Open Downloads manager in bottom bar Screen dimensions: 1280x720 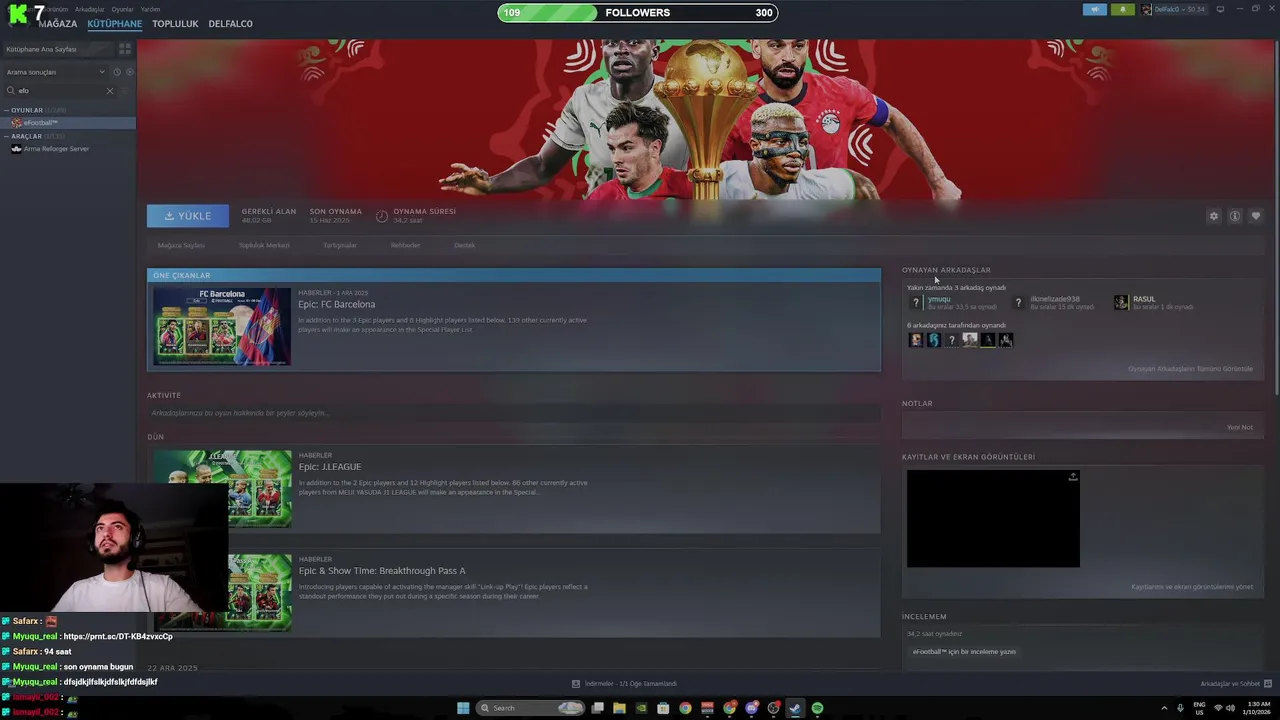[x=624, y=684]
